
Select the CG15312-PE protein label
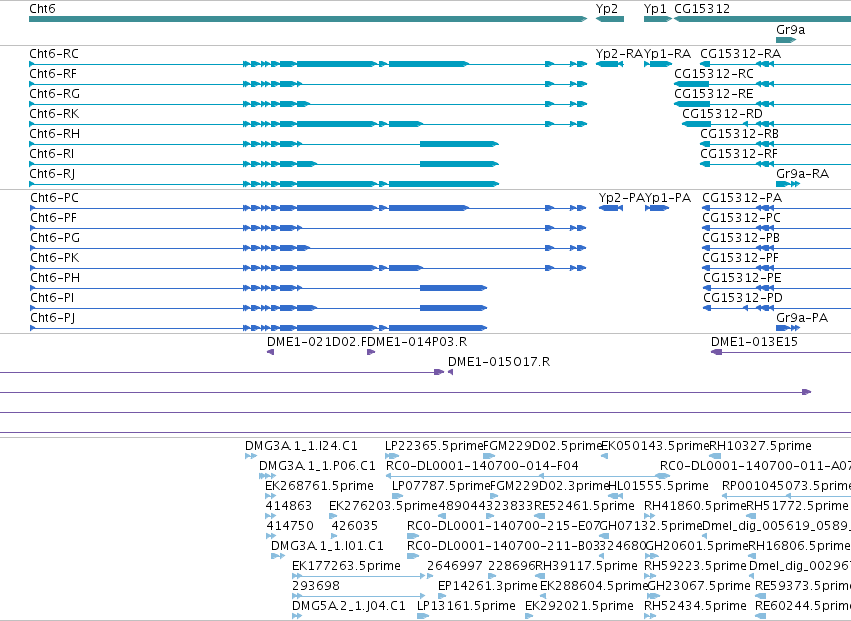[742, 277]
